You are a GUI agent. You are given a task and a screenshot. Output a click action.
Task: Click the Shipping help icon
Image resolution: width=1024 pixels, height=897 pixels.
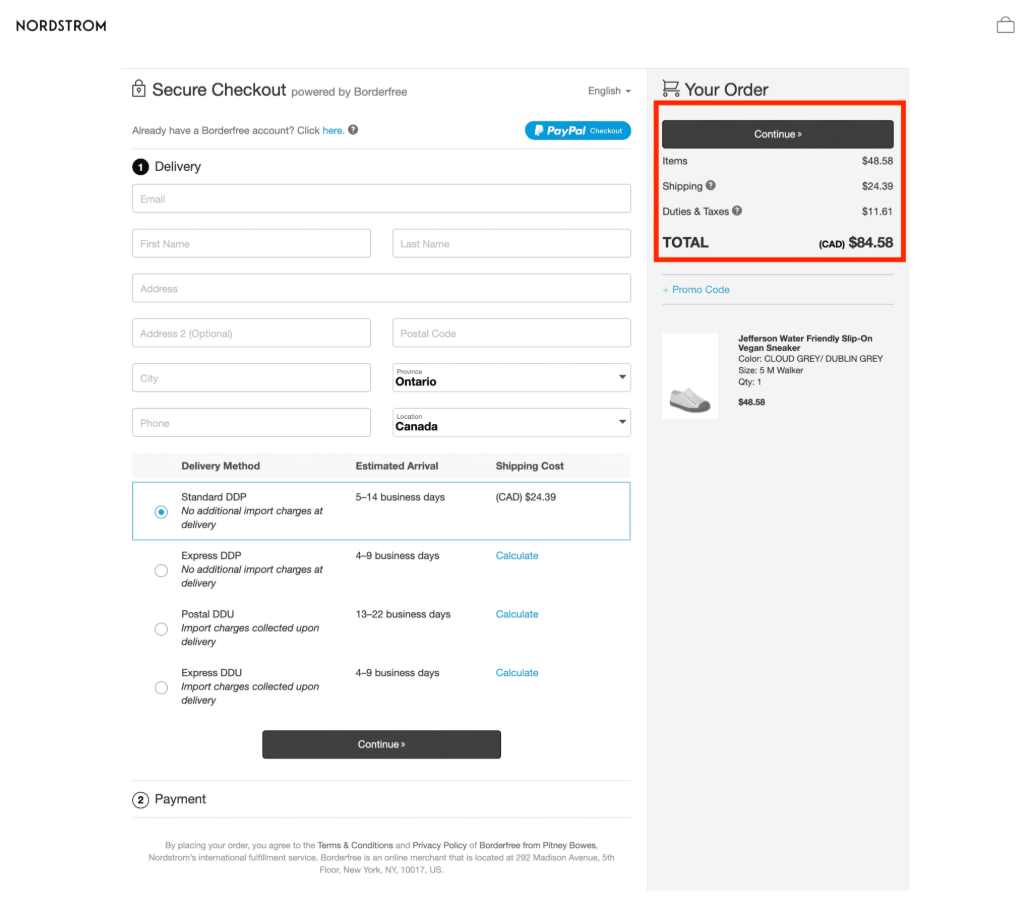(711, 186)
